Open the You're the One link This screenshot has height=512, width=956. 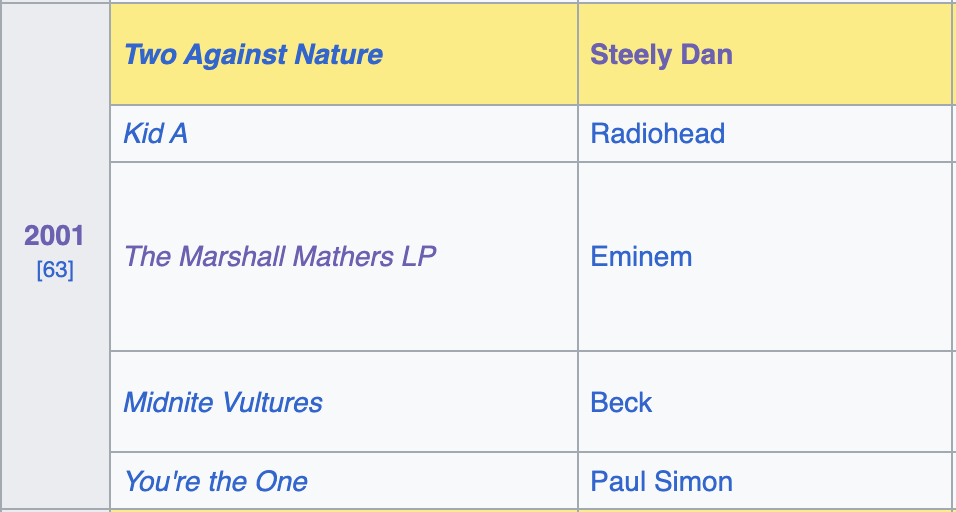click(x=215, y=482)
